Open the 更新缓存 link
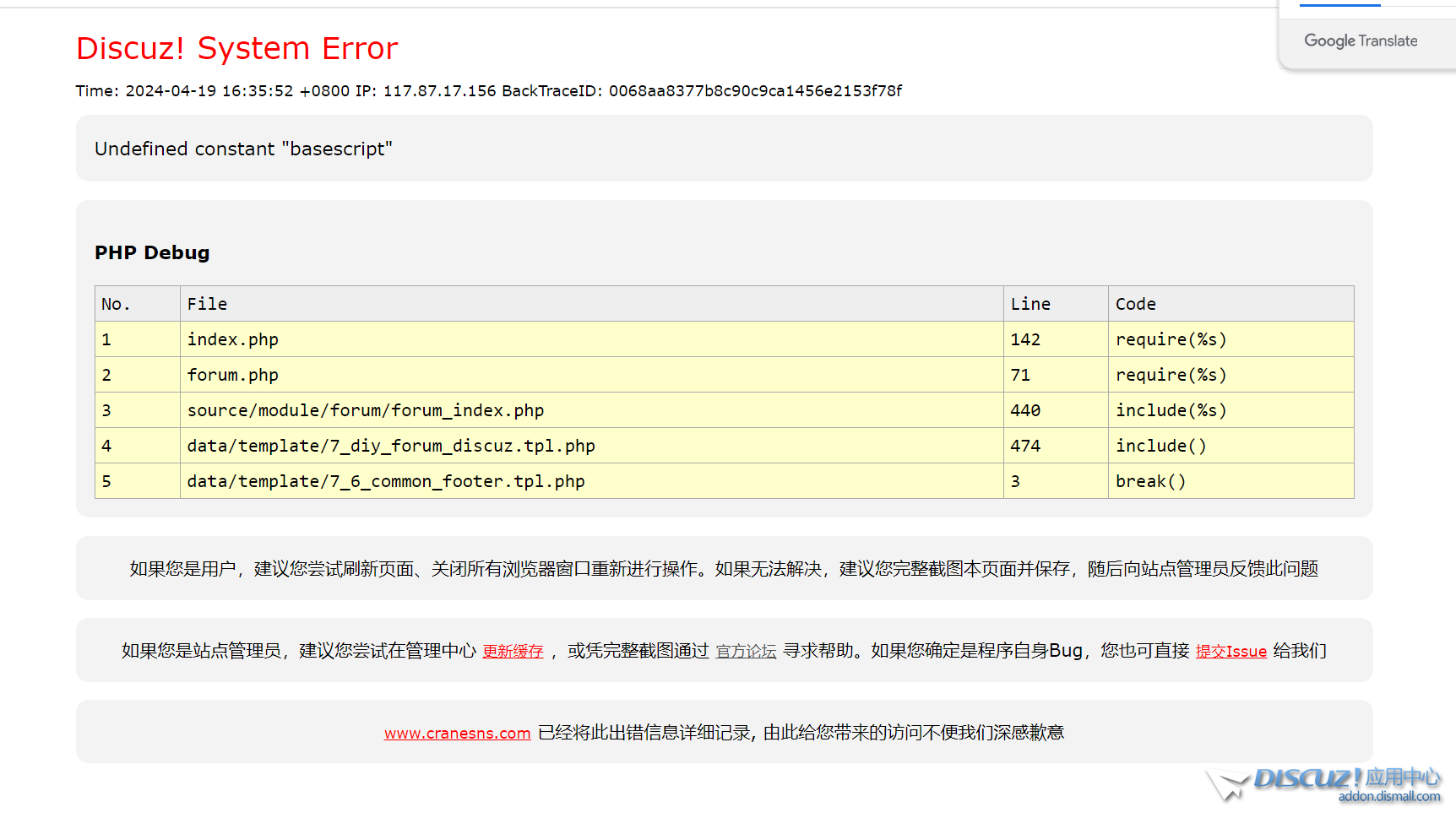Viewport: 1456px width, 818px height. (x=513, y=651)
